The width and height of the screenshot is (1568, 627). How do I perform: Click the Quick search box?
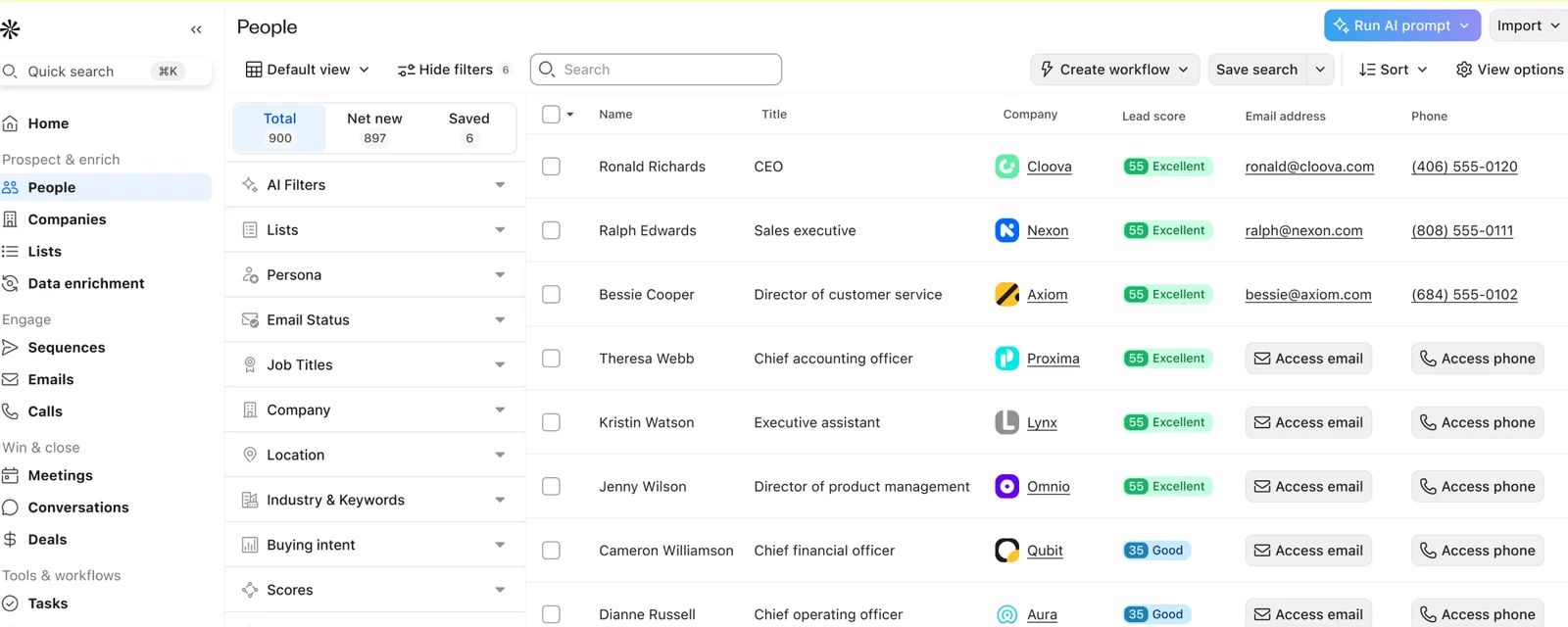106,72
